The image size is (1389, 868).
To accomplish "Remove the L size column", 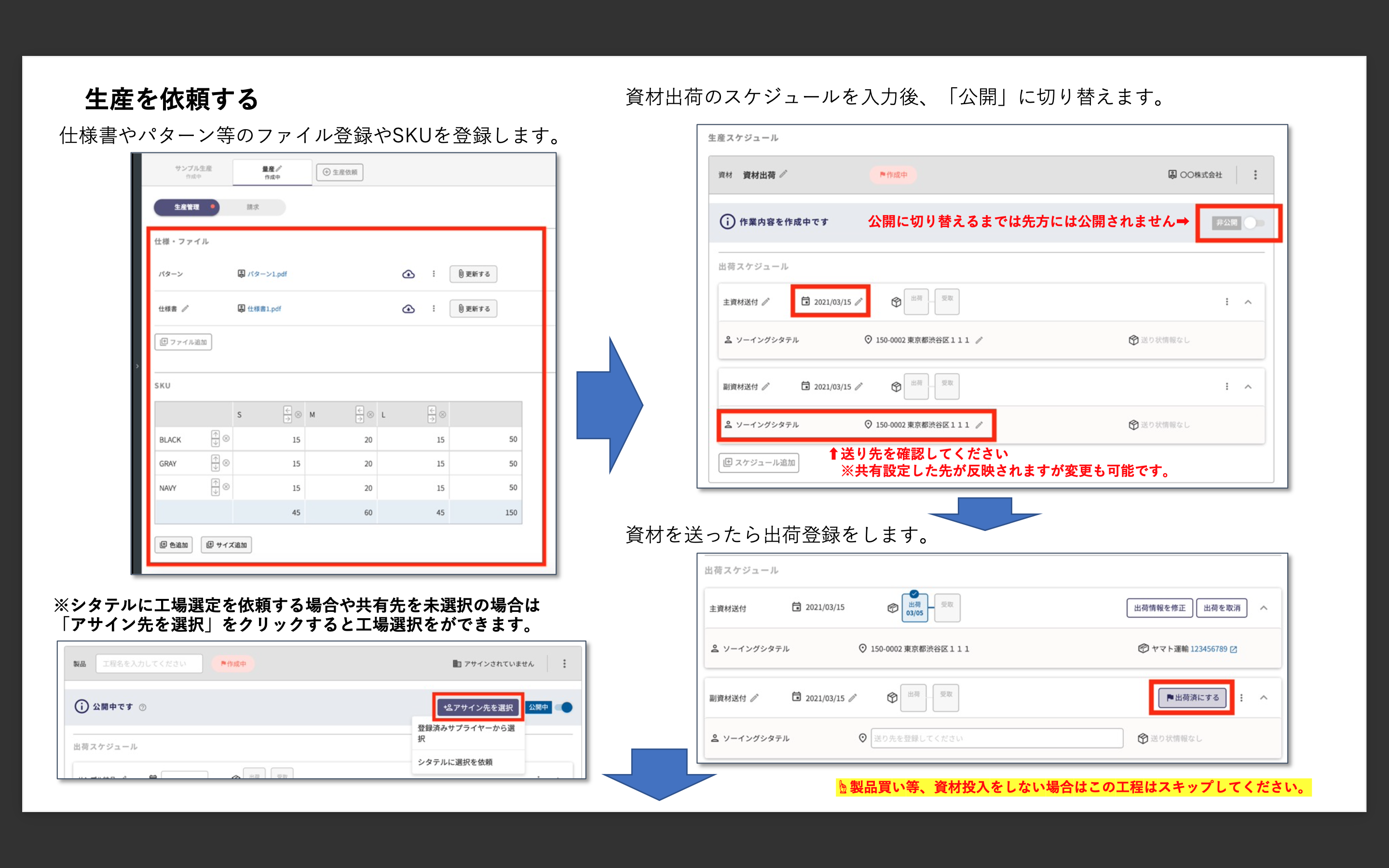I will click(x=443, y=415).
